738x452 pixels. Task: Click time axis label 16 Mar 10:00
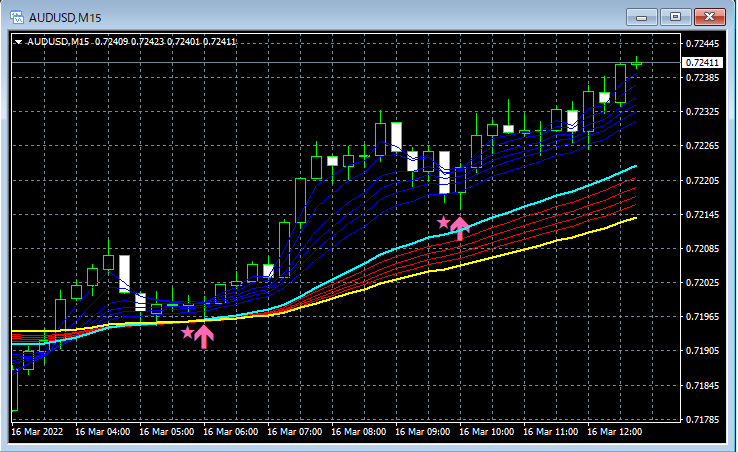coord(487,432)
